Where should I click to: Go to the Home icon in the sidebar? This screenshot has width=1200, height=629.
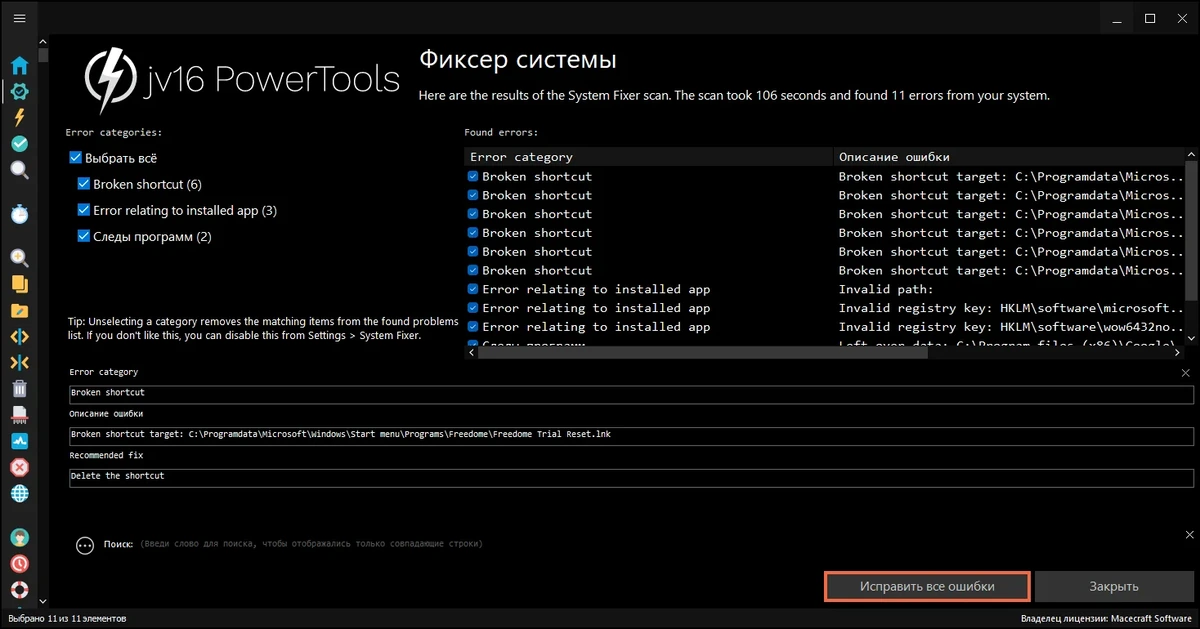coord(19,66)
